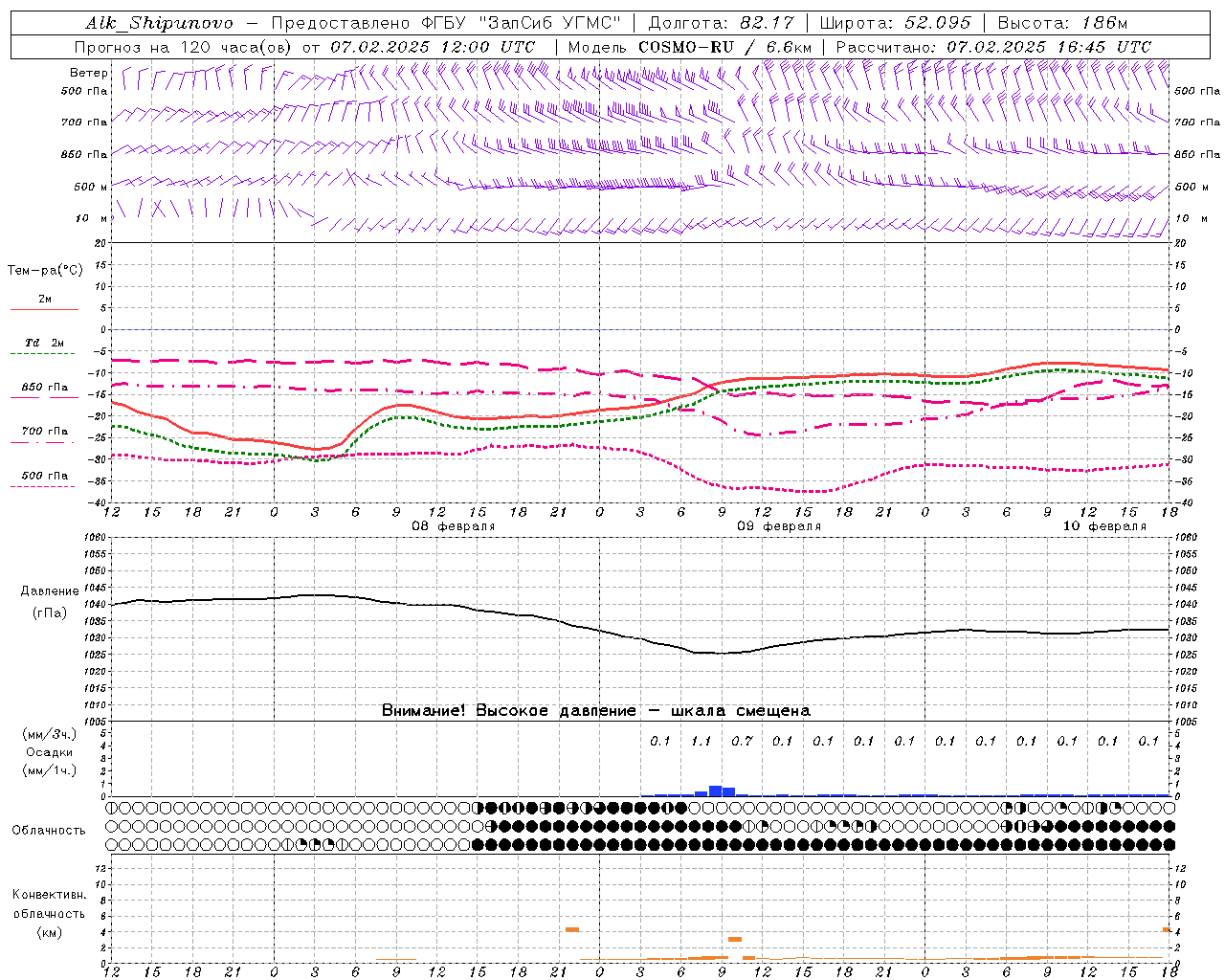The height and width of the screenshot is (980, 1225).
Task: Click the (мм/1ч.) unit label
Action: [49, 770]
